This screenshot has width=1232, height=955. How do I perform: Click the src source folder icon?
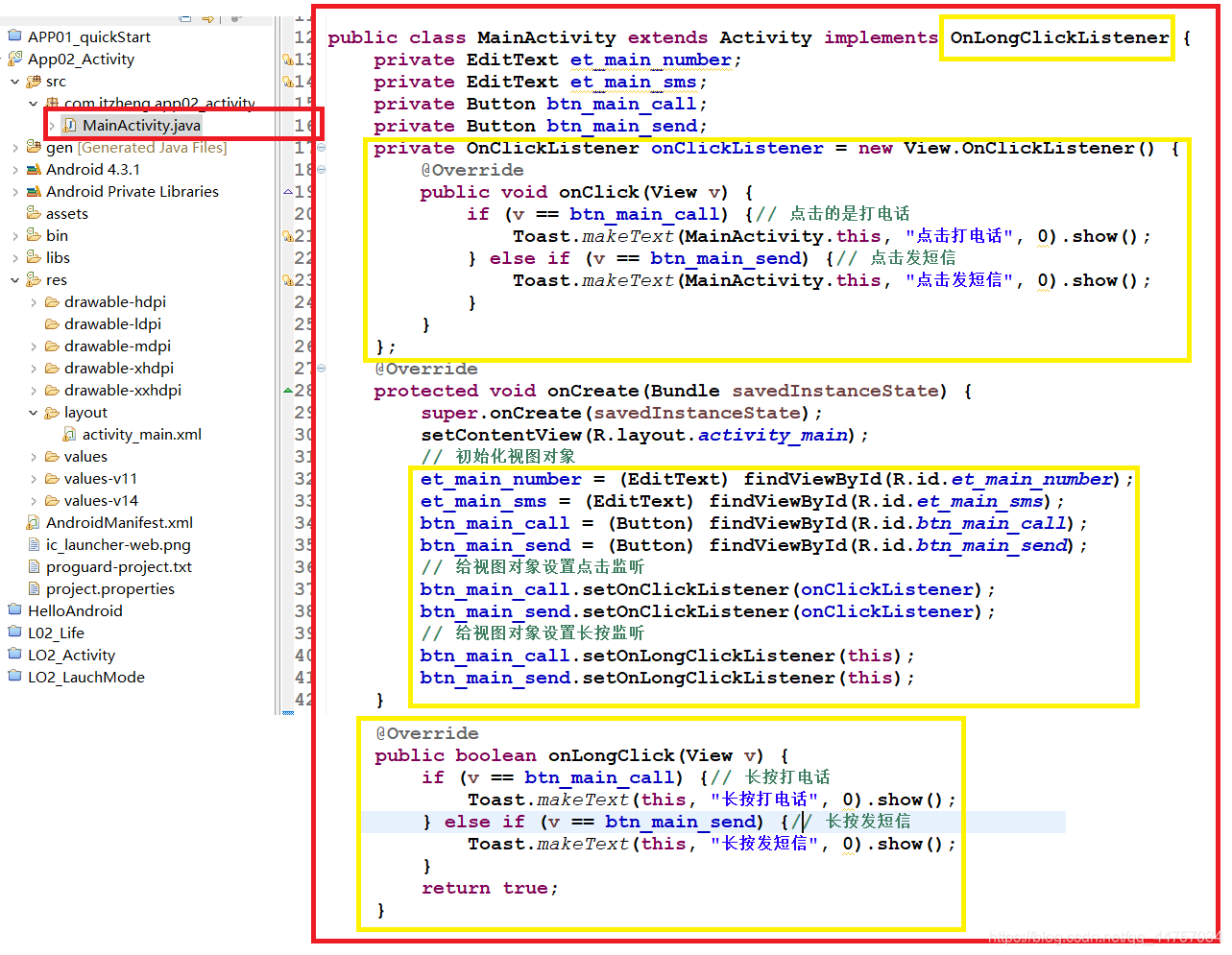(34, 81)
